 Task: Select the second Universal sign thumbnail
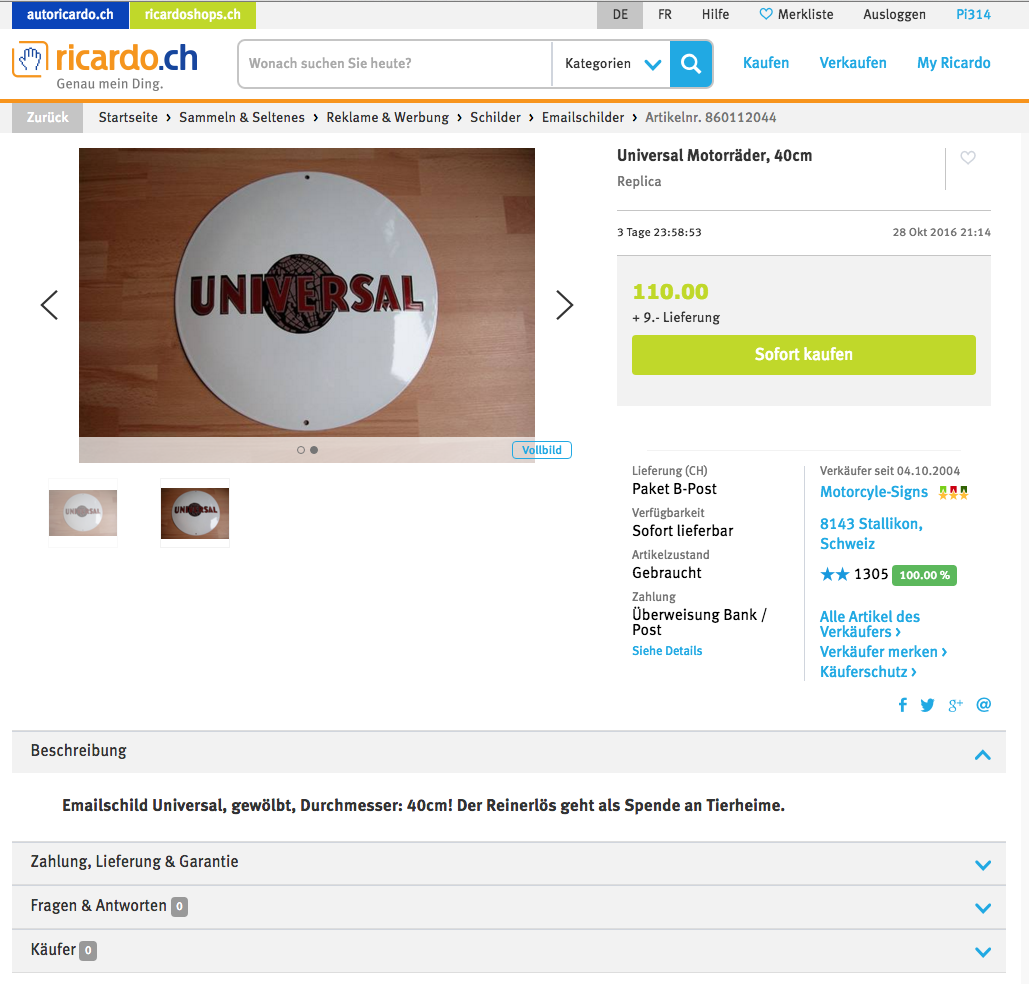pyautogui.click(x=195, y=513)
